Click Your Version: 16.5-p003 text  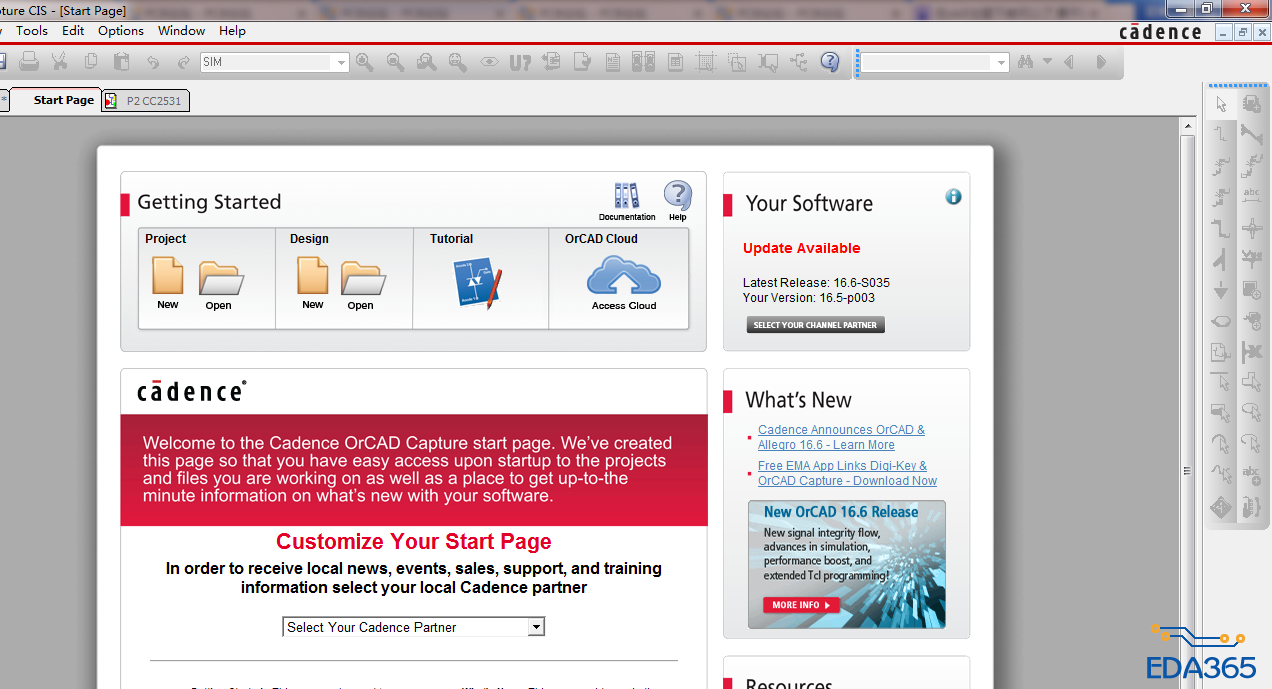[x=809, y=298]
